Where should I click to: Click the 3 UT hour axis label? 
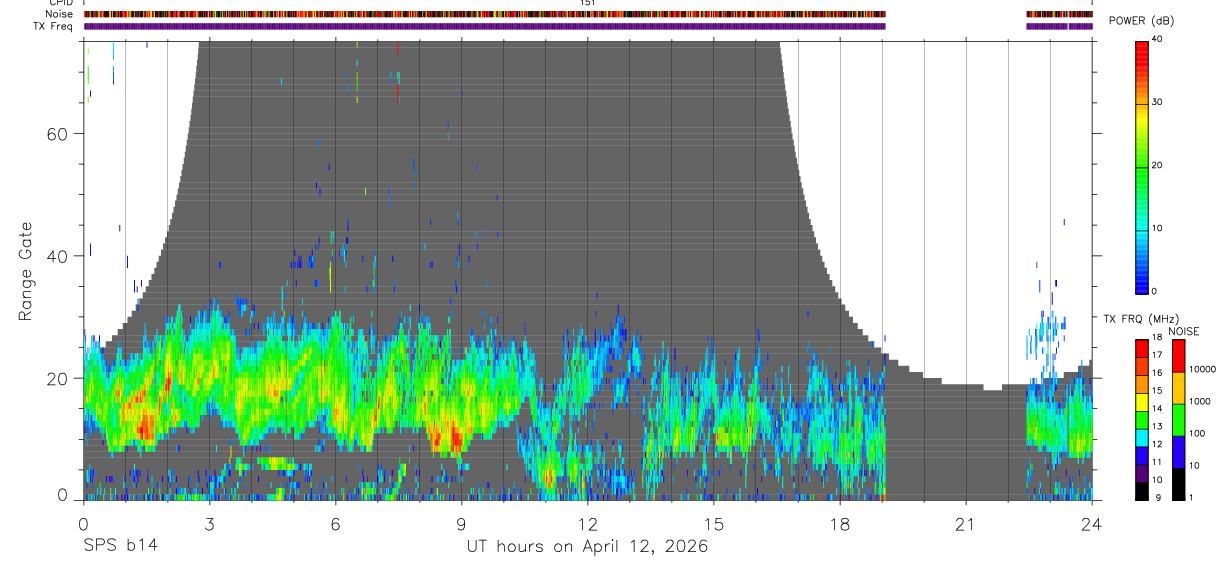pyautogui.click(x=209, y=524)
